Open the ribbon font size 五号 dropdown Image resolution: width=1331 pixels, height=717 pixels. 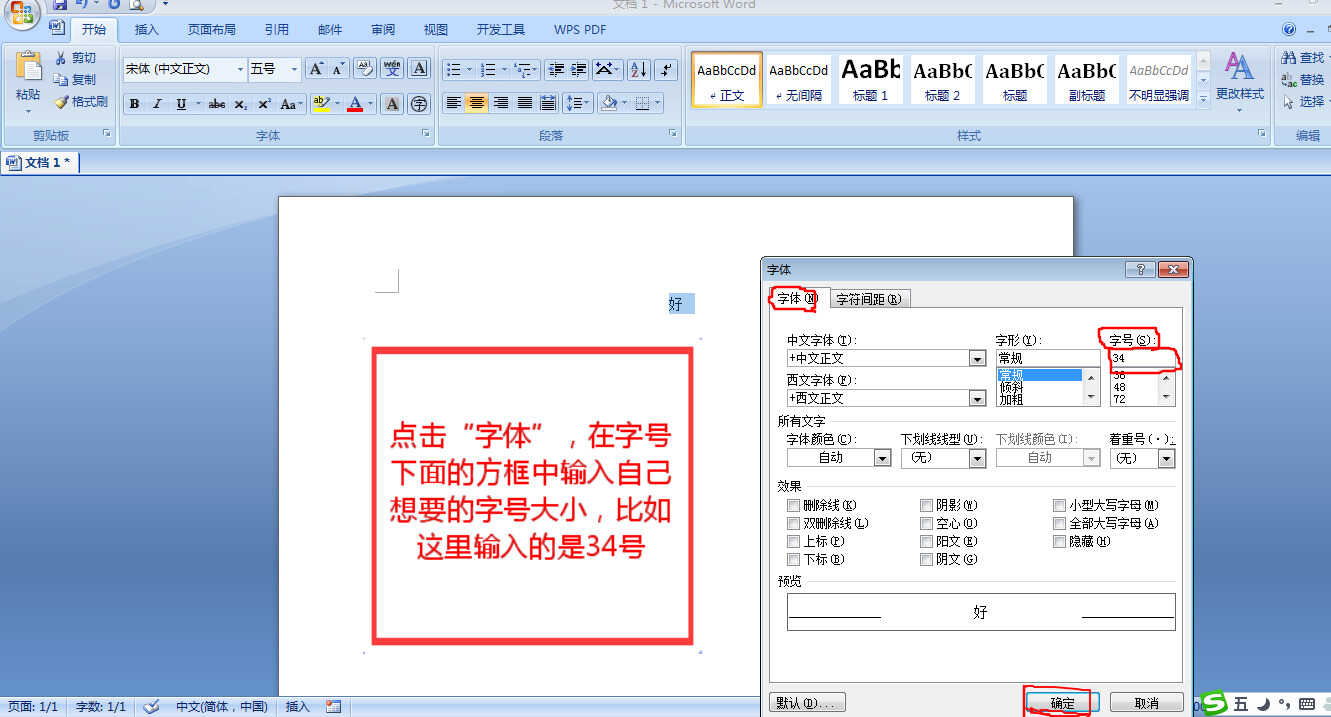(x=294, y=69)
